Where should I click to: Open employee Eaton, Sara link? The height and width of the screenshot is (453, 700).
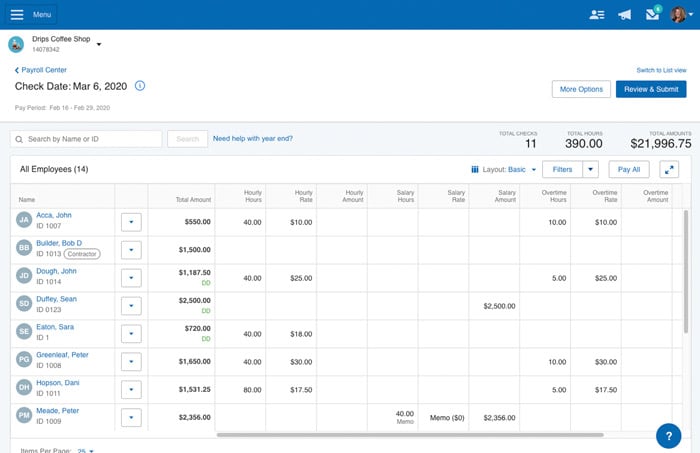(x=55, y=327)
